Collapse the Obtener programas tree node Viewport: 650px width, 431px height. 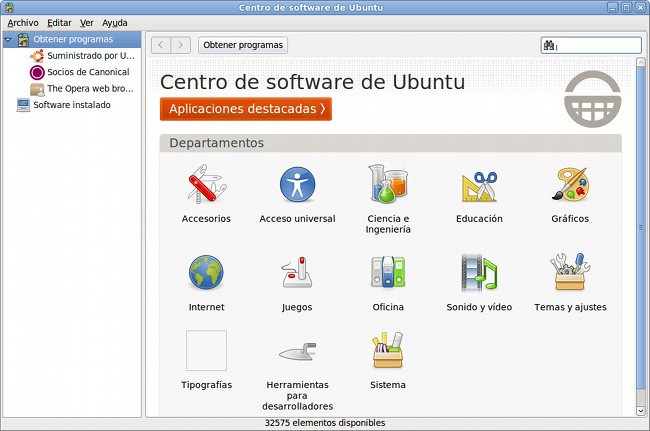click(x=8, y=40)
